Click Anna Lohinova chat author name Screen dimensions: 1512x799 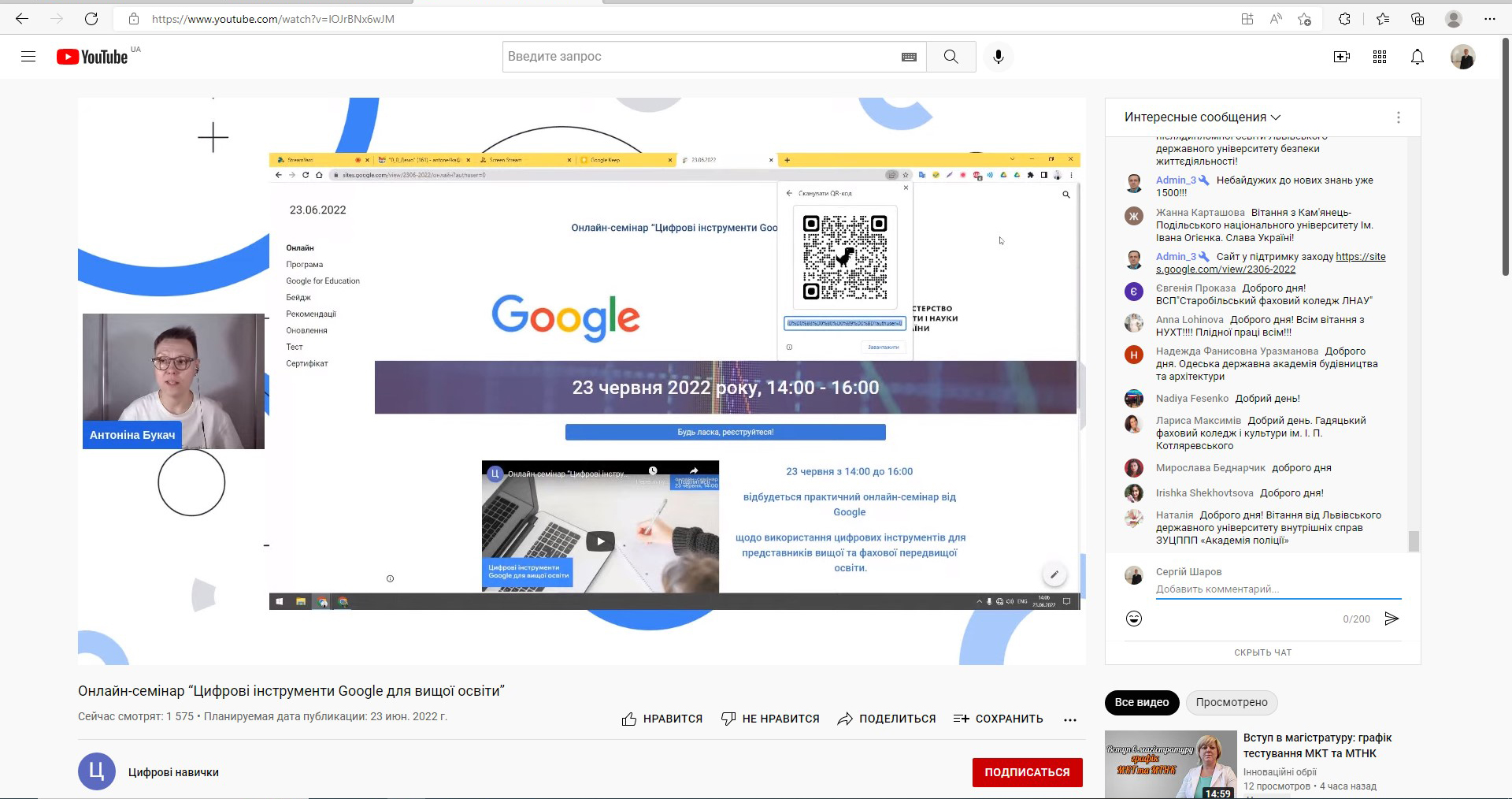1190,320
